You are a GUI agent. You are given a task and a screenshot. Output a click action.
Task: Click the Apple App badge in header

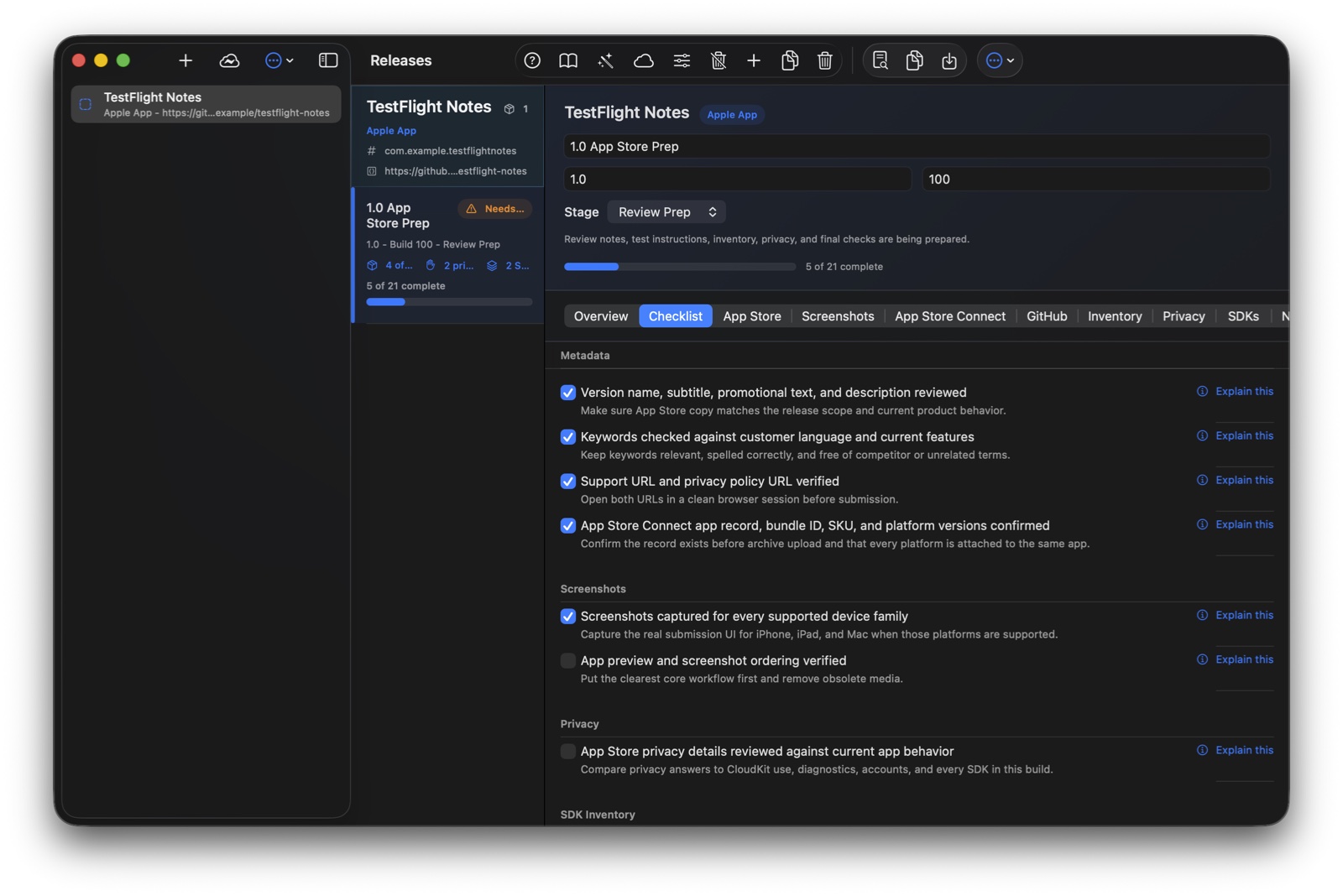pyautogui.click(x=732, y=115)
